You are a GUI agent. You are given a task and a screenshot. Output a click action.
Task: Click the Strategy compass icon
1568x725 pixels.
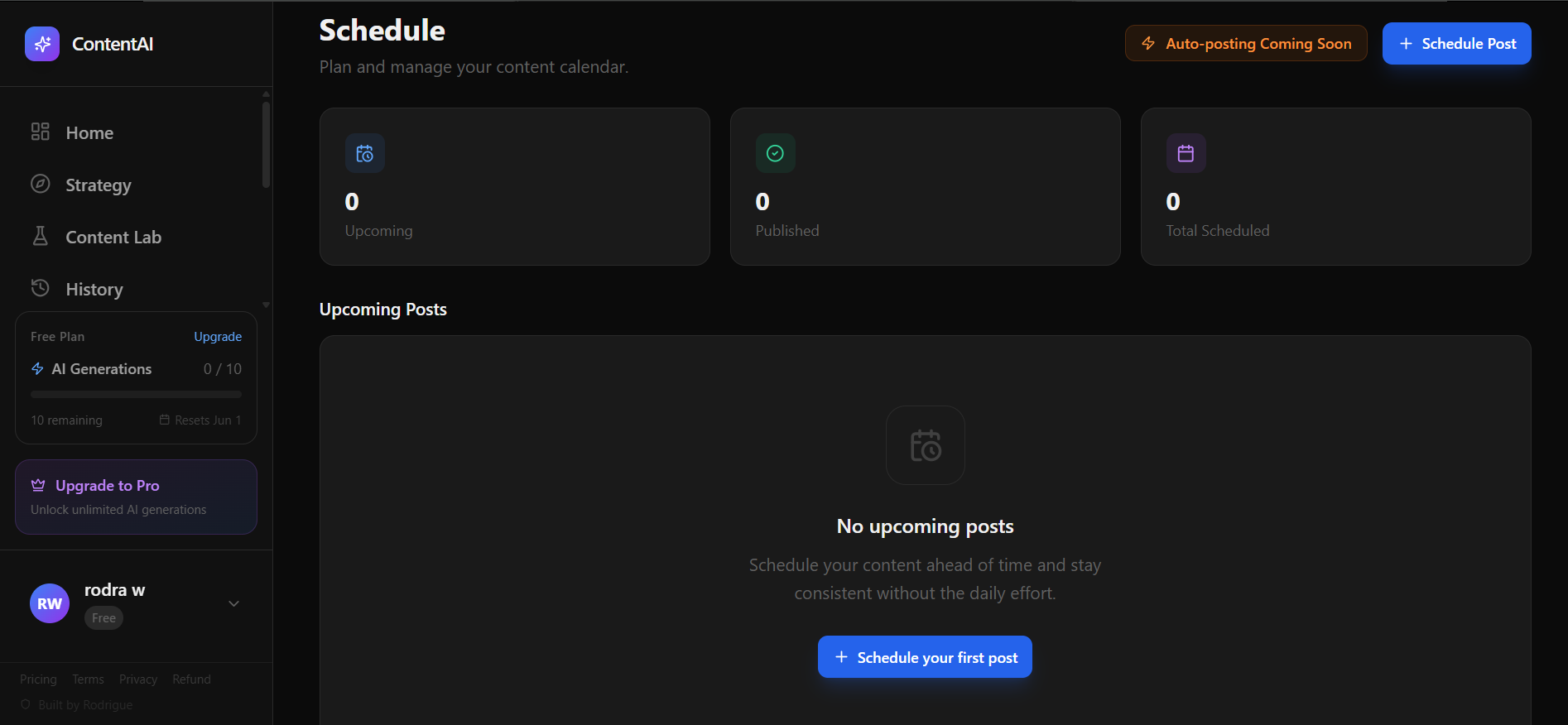click(41, 184)
